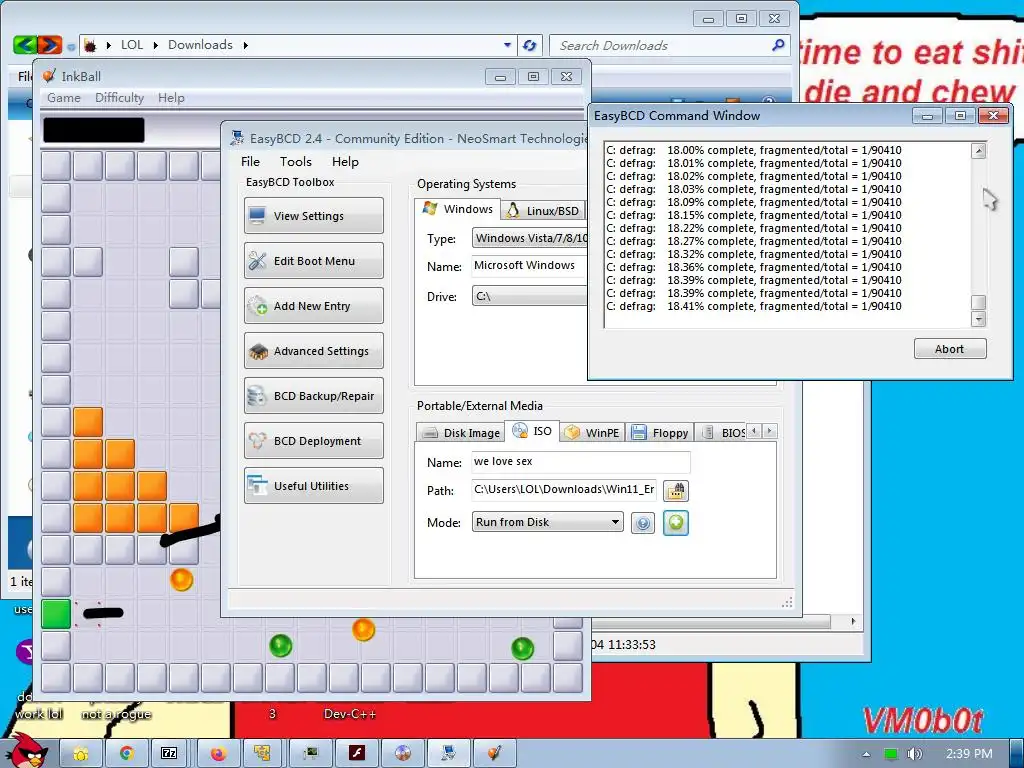
Task: Click the InkBall window title icon
Action: 49,76
